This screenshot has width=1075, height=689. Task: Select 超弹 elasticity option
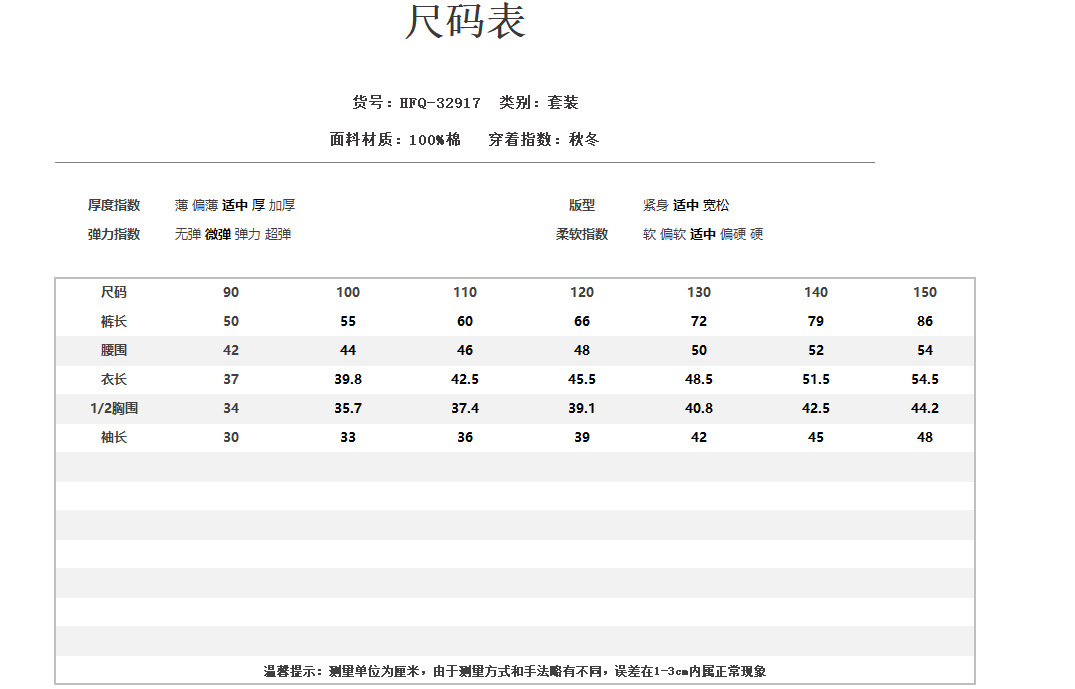pos(278,234)
